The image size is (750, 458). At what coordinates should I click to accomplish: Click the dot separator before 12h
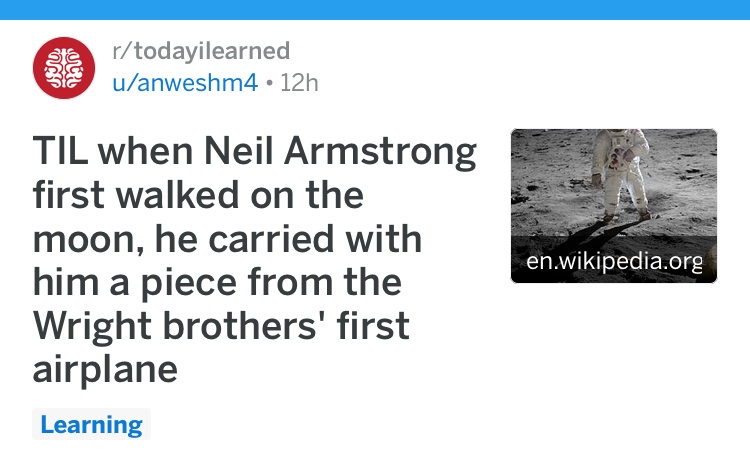(269, 83)
